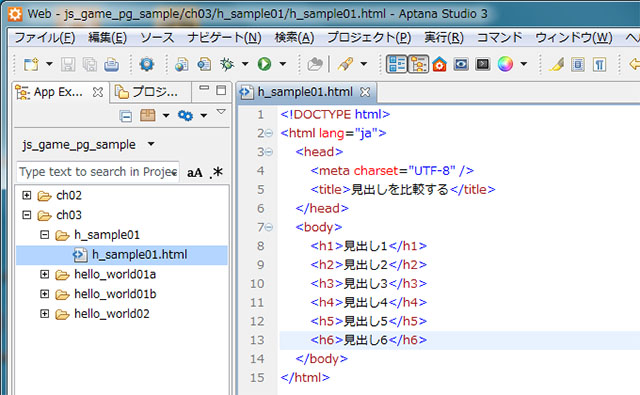Image resolution: width=640 pixels, height=395 pixels.
Task: Click the Save toolbar icon
Action: click(68, 64)
